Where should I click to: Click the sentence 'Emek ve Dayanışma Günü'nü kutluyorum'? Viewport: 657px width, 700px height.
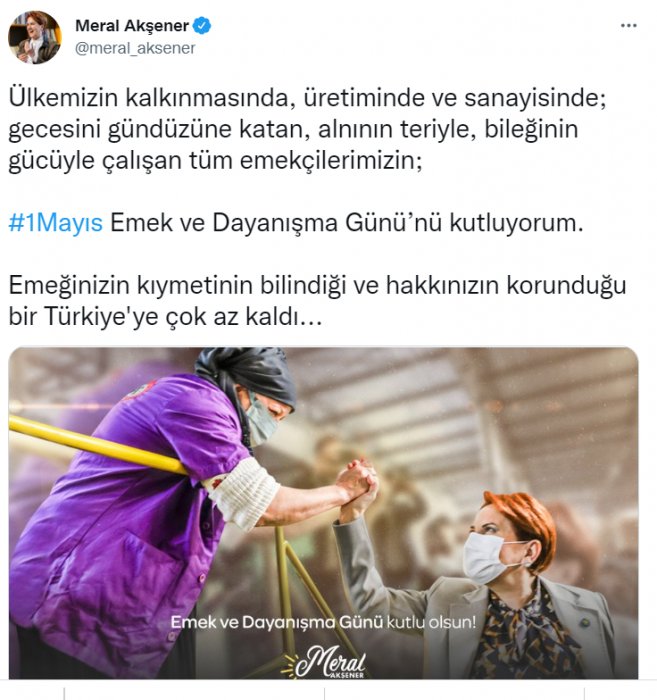[346, 222]
